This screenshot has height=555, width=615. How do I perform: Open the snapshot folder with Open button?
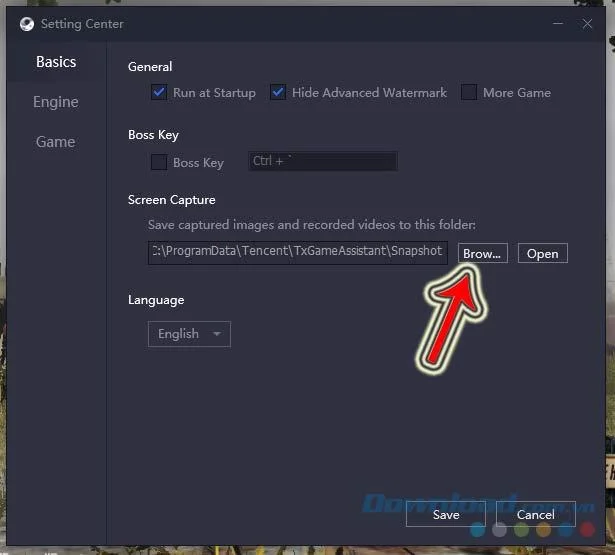click(542, 253)
